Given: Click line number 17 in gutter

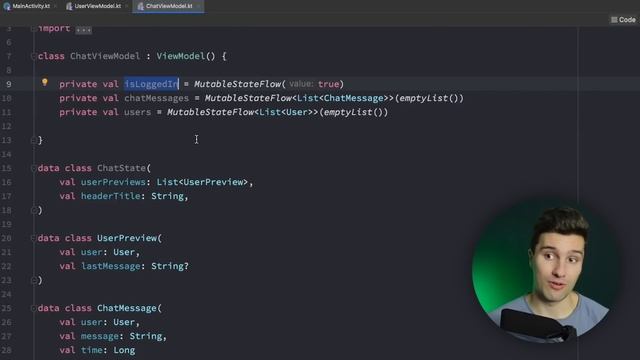Looking at the screenshot, I should (x=7, y=196).
